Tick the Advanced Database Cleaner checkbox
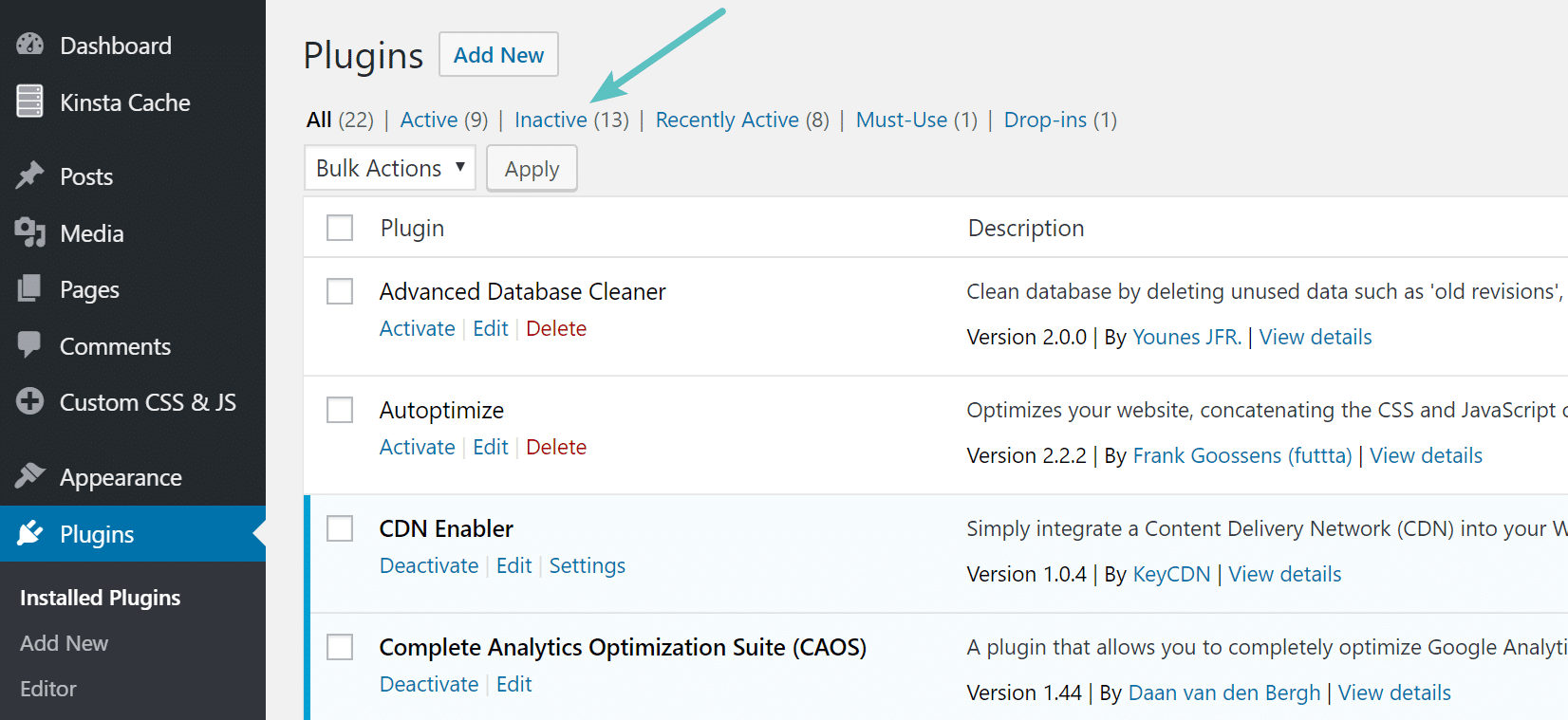The height and width of the screenshot is (720, 1568). [x=340, y=291]
